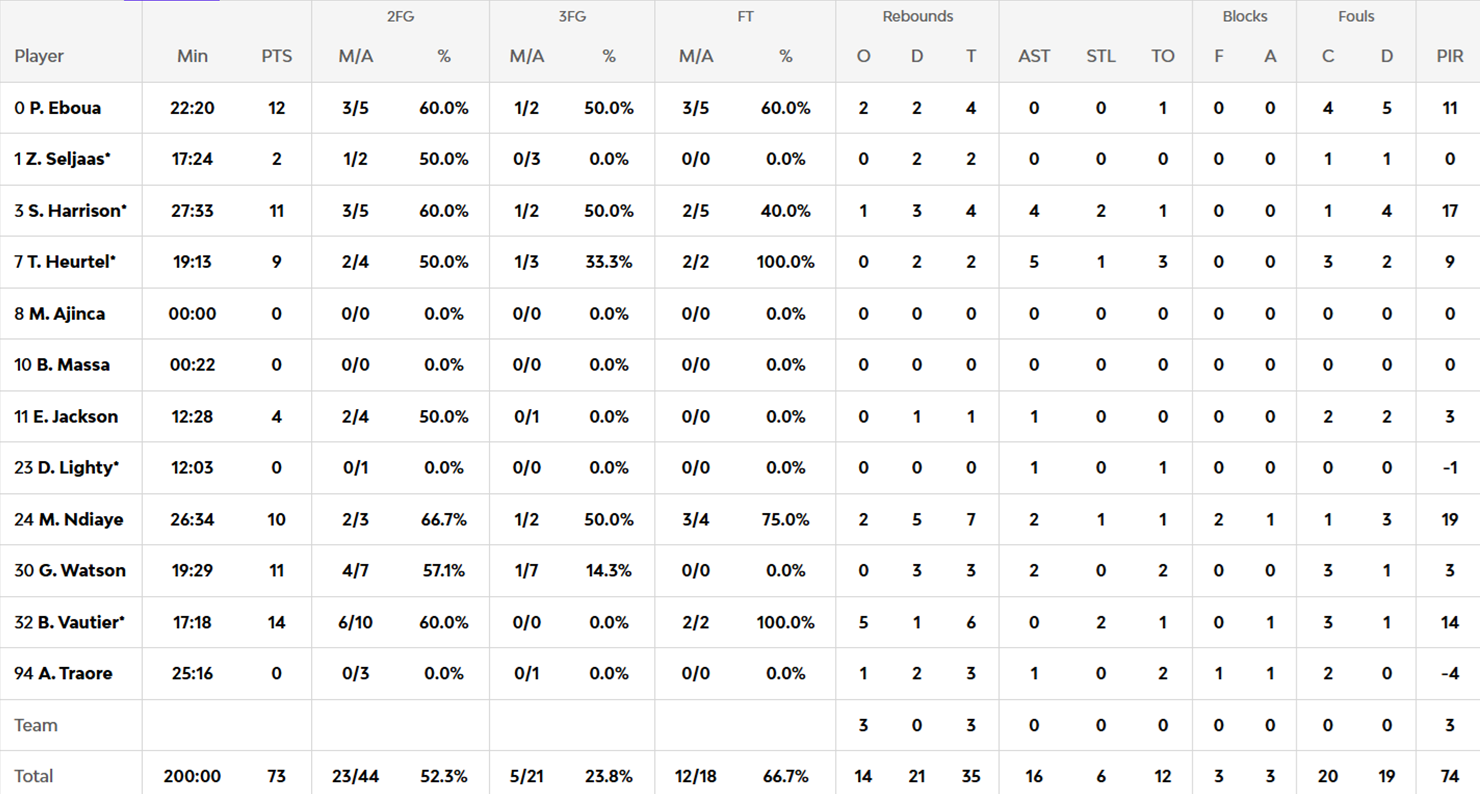Click the AST column header
Viewport: 1480px width, 794px height.
tap(1034, 56)
